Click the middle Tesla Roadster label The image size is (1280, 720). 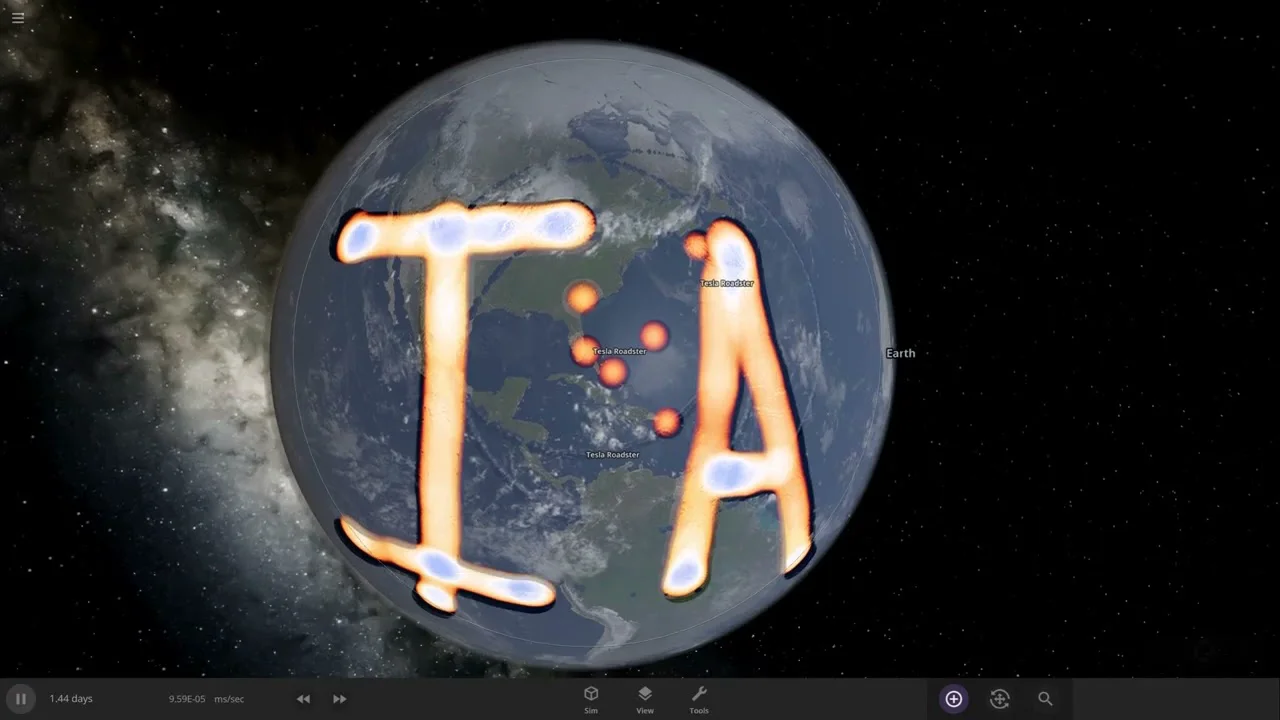click(619, 352)
